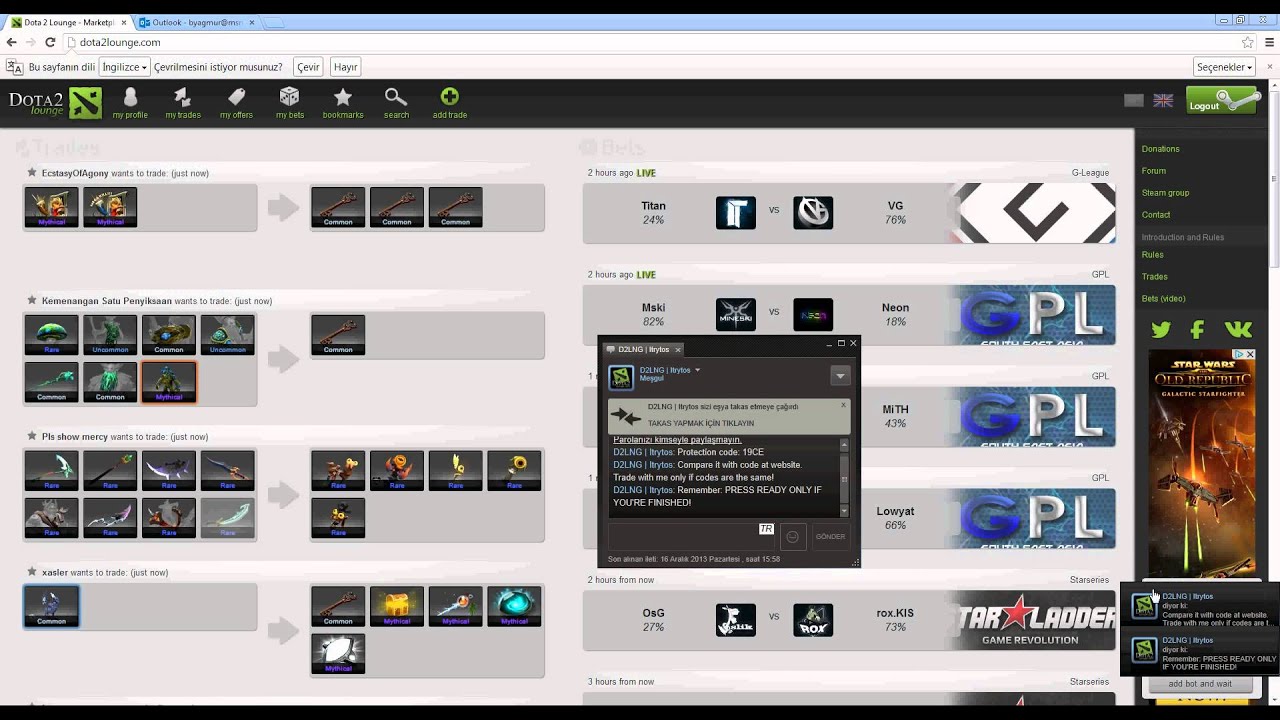Click the Hayır button

[x=346, y=67]
